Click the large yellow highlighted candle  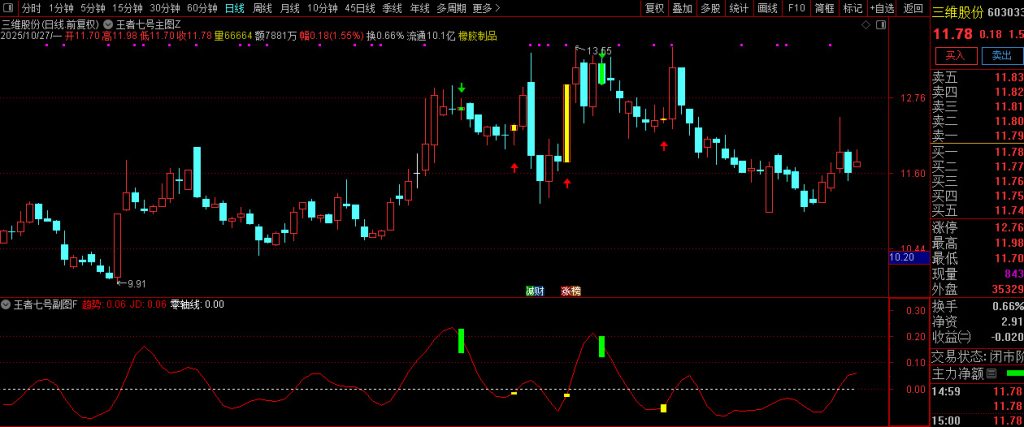567,123
